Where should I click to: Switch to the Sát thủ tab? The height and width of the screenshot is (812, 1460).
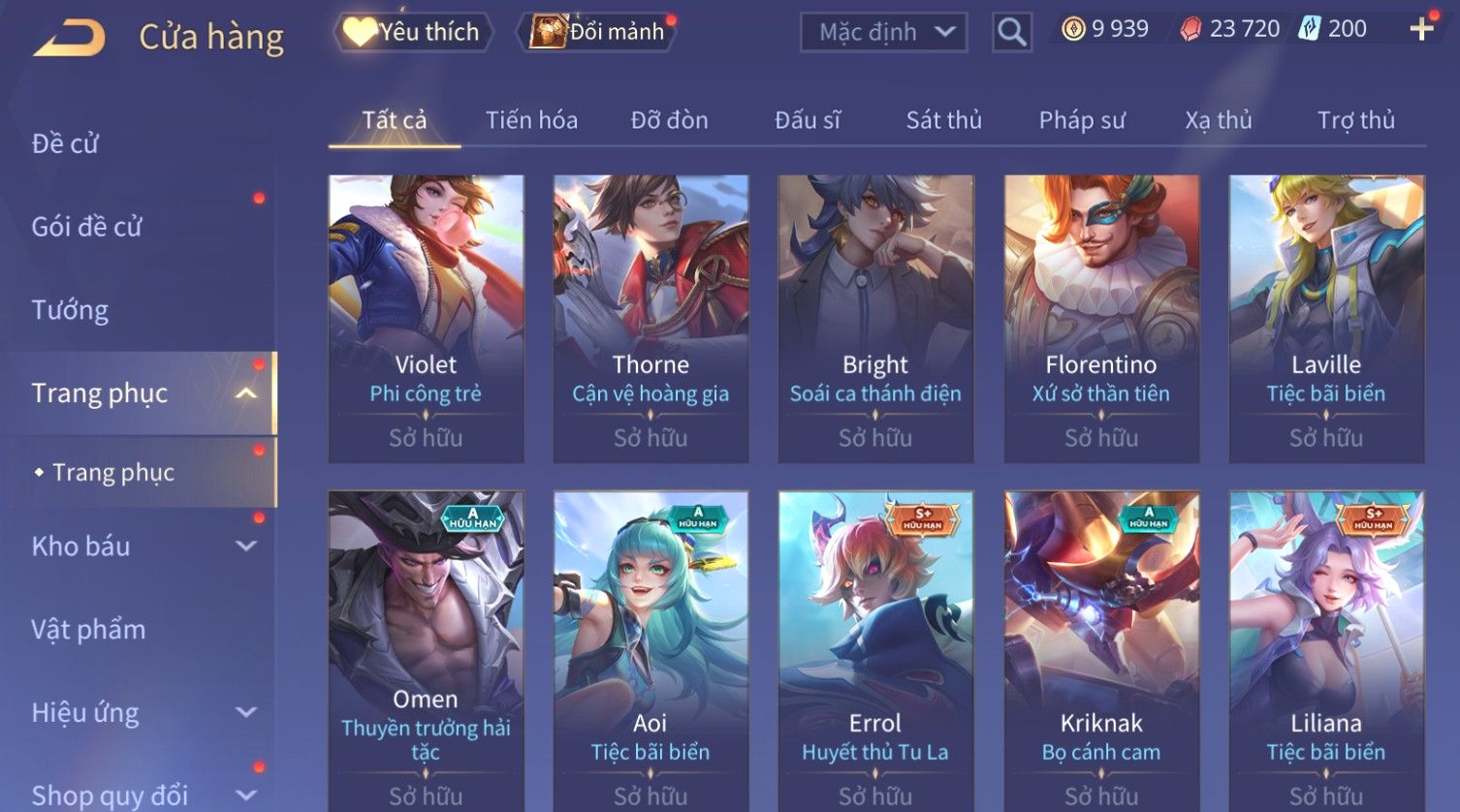point(943,120)
